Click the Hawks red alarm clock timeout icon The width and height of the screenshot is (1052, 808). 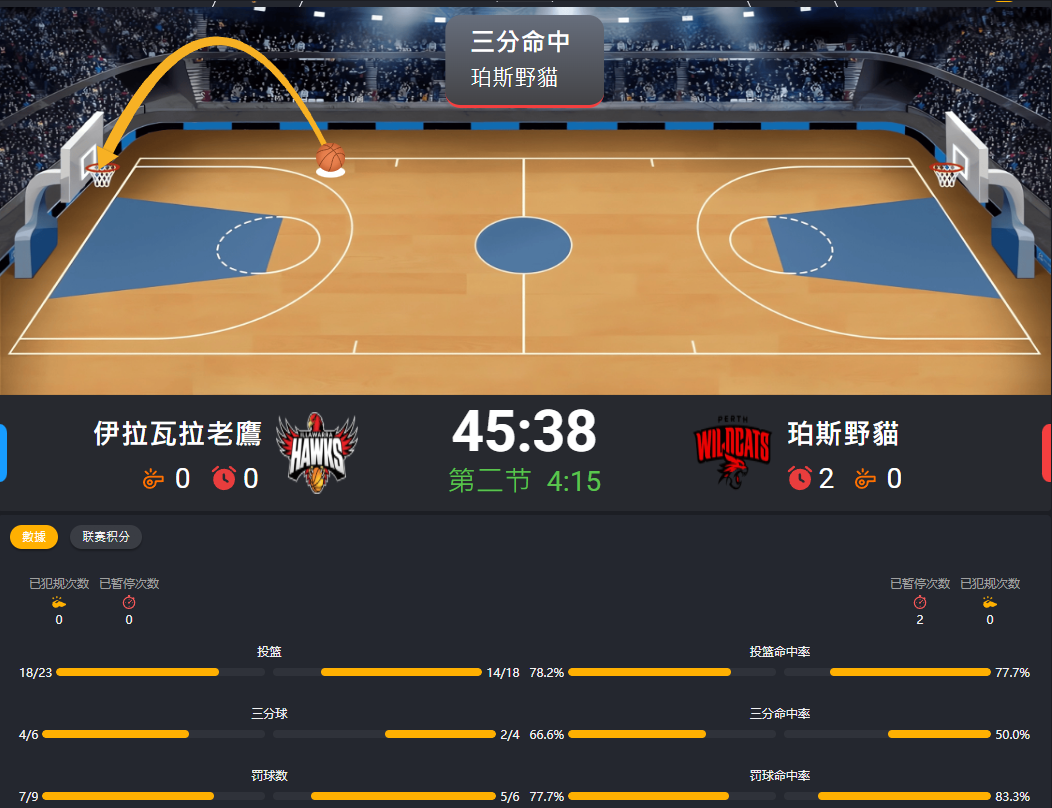tap(224, 478)
